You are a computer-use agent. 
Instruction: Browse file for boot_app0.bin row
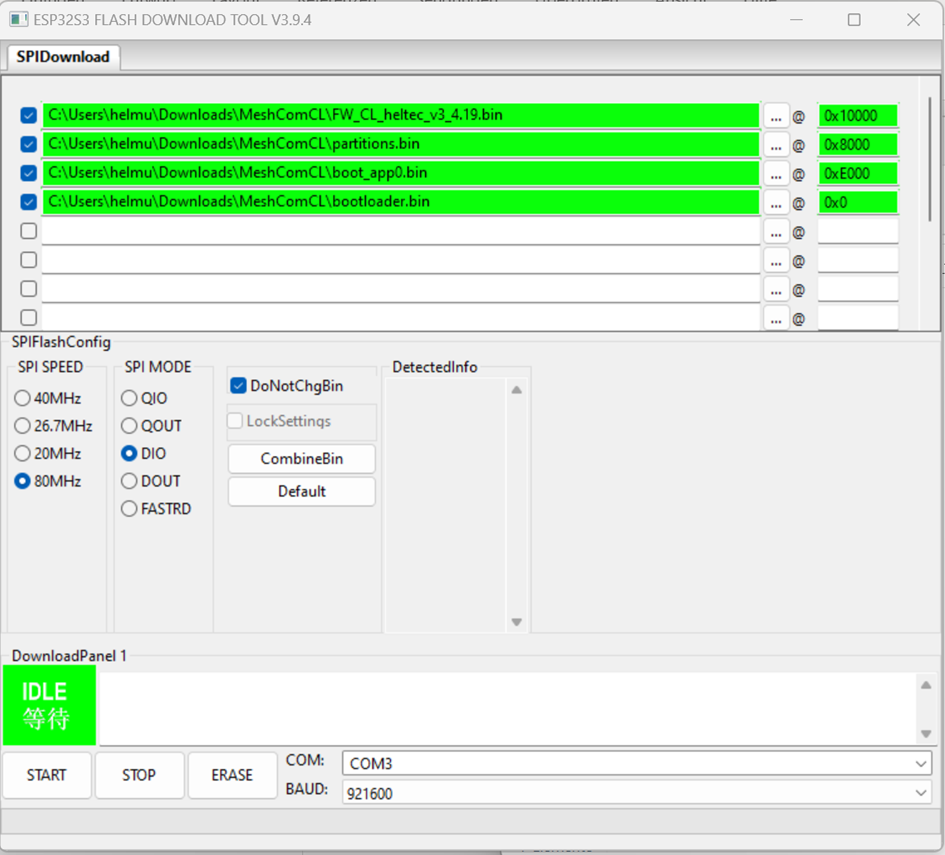click(x=776, y=174)
